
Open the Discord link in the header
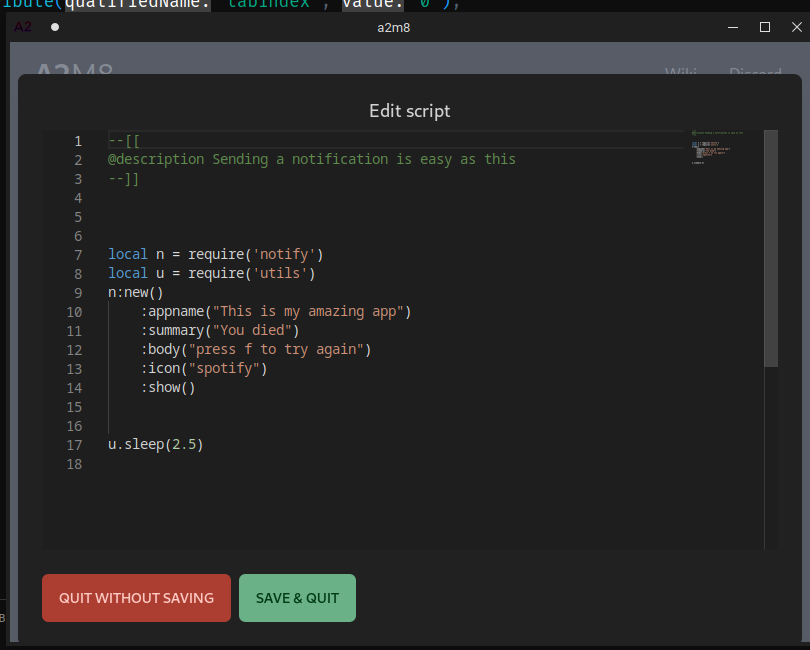(755, 73)
